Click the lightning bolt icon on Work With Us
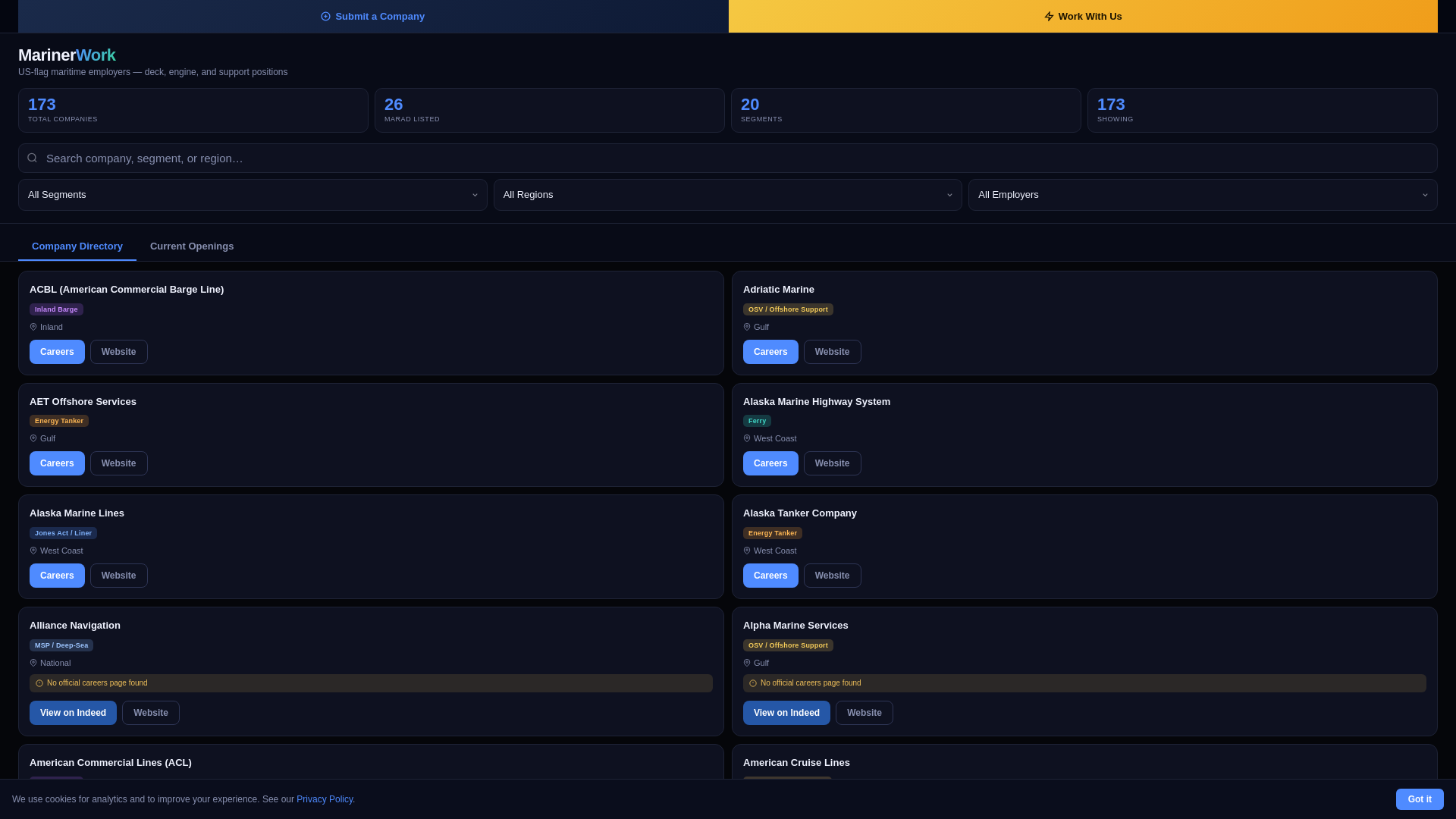The image size is (1456, 819). (x=1049, y=17)
